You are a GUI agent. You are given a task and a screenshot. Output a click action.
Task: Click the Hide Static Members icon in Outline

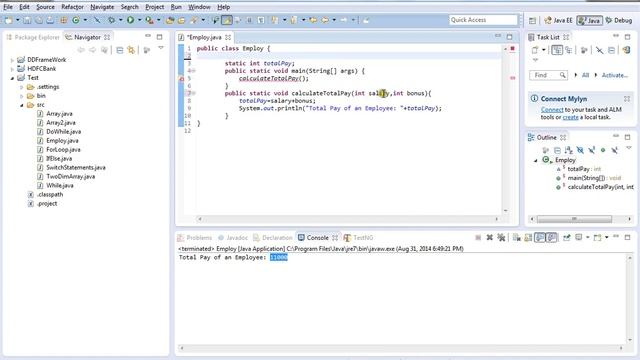coord(591,150)
